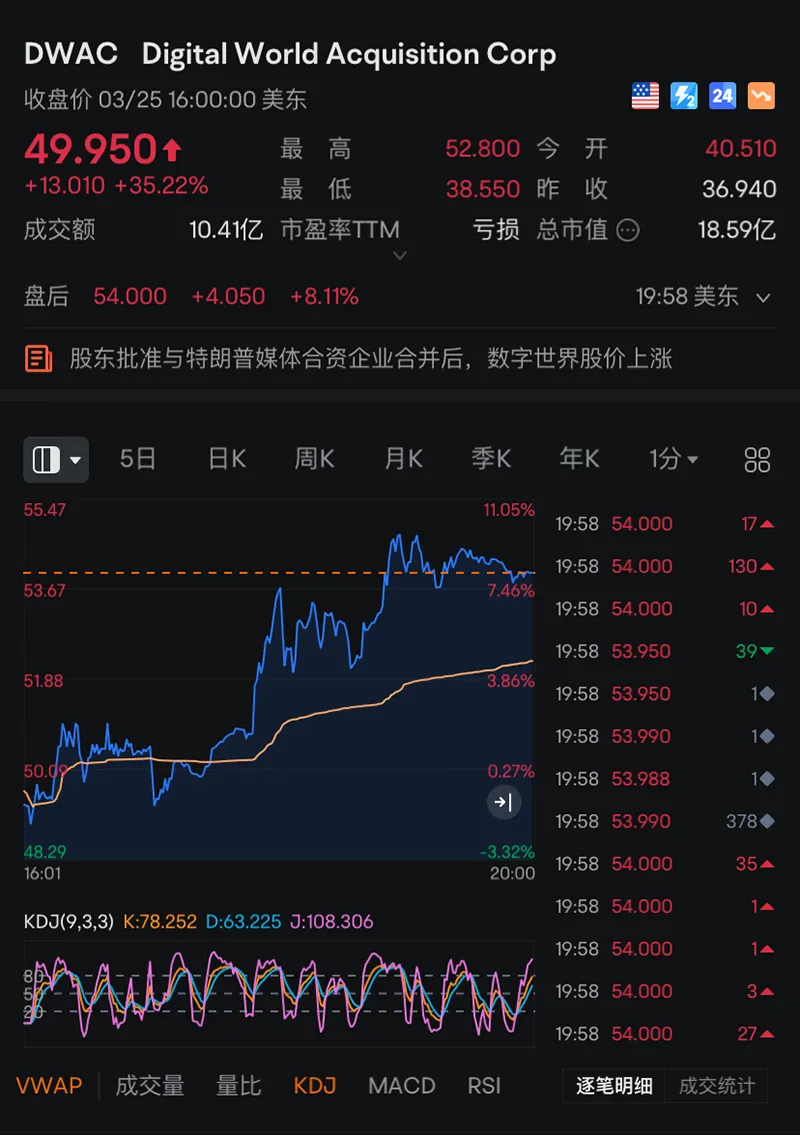Click the orange dashed price line
Screen dimensions: 800x1135
[x=200, y=573]
